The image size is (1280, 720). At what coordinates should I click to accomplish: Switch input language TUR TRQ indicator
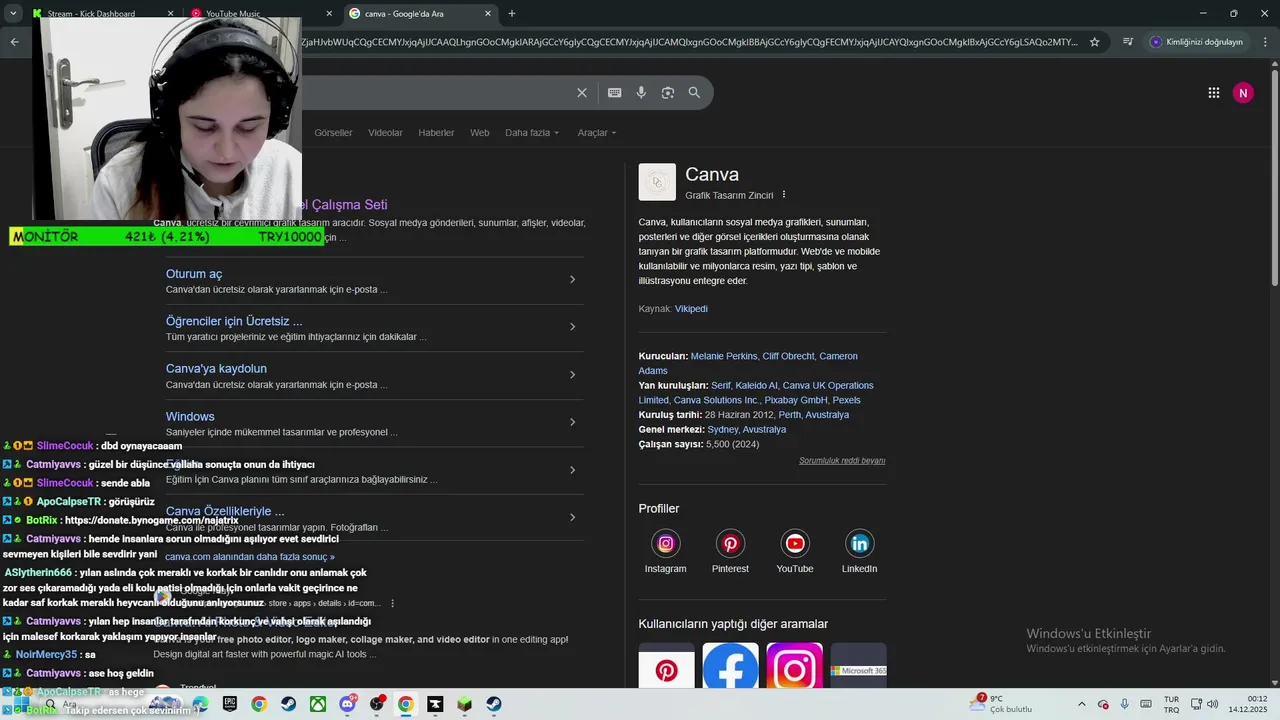[x=1171, y=704]
